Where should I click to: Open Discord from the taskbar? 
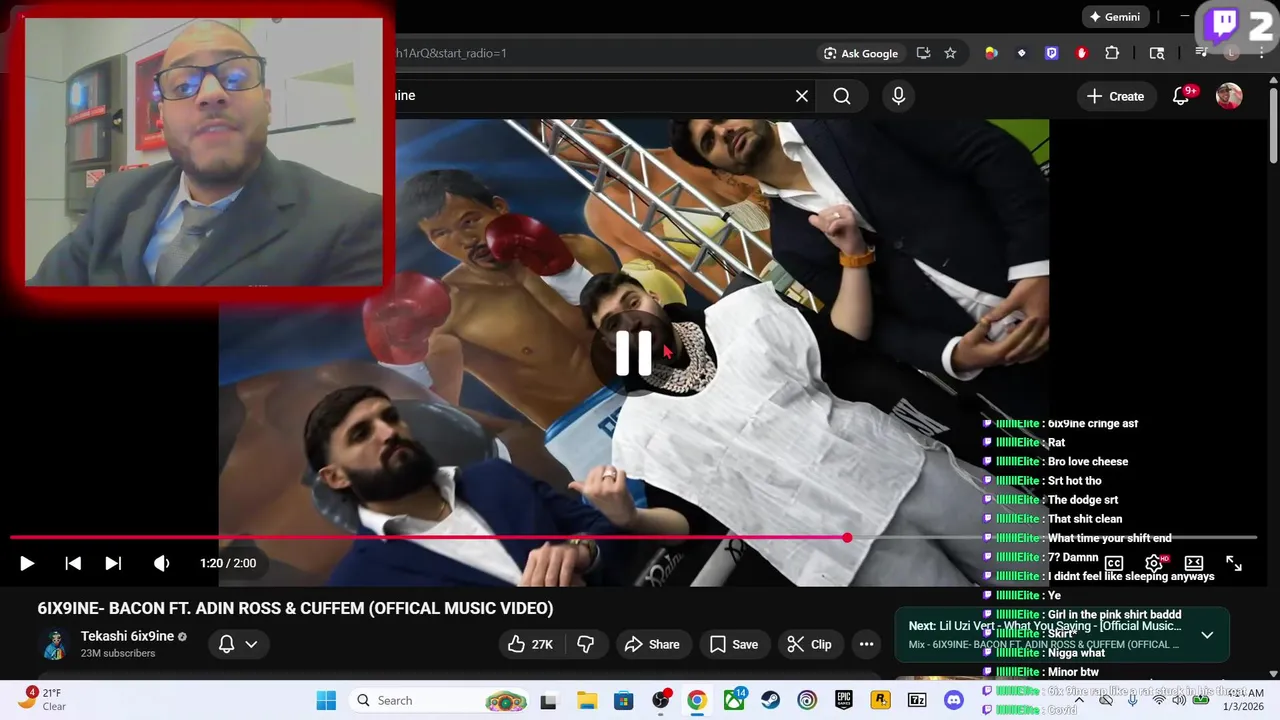click(954, 700)
